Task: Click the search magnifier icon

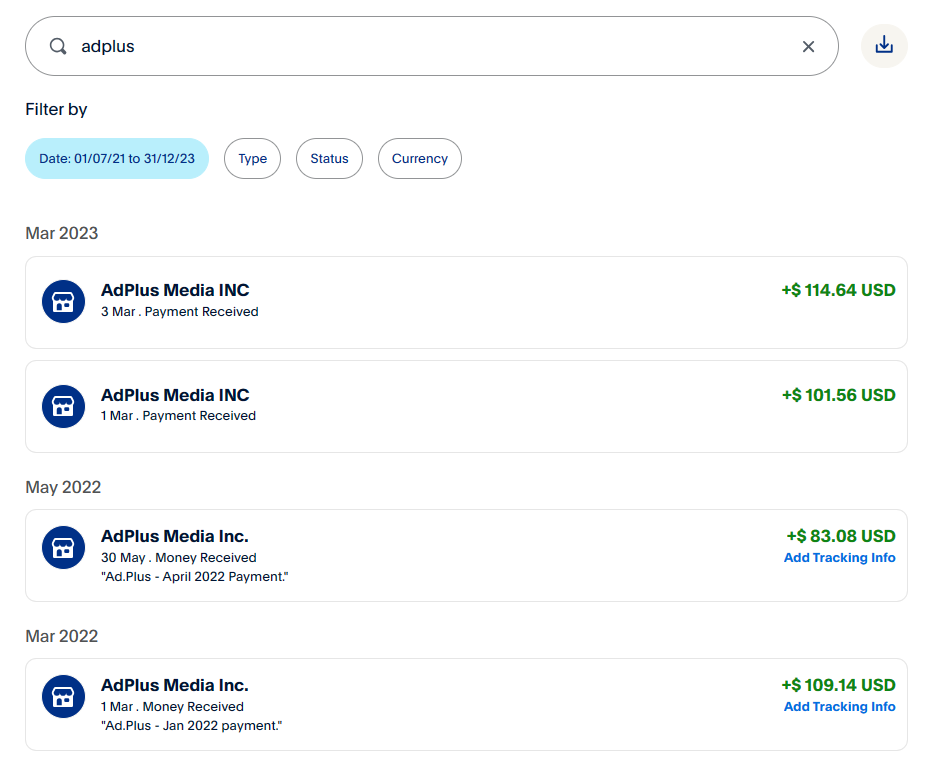Action: point(58,46)
